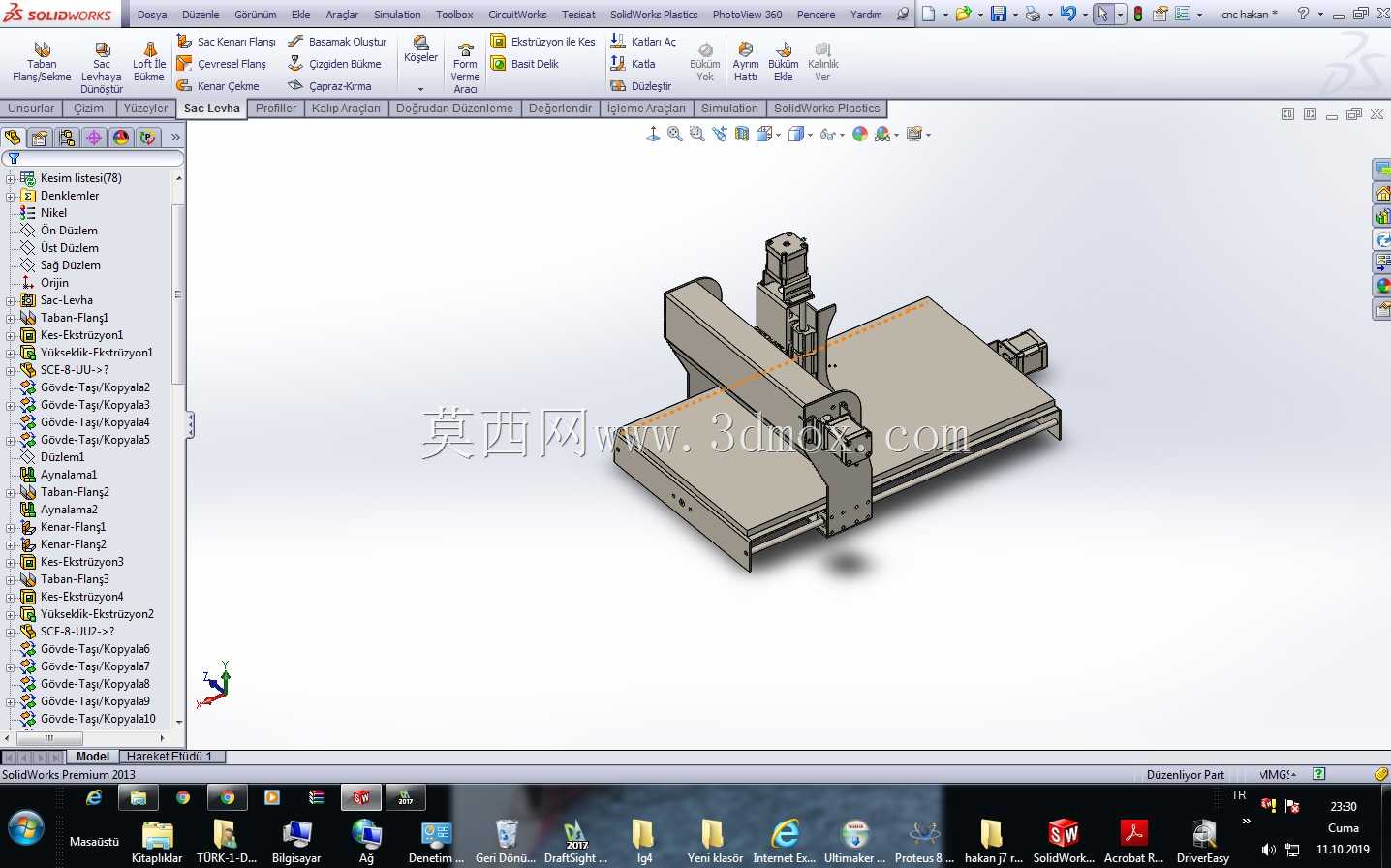
Task: Click the Section View icon
Action: [742, 135]
